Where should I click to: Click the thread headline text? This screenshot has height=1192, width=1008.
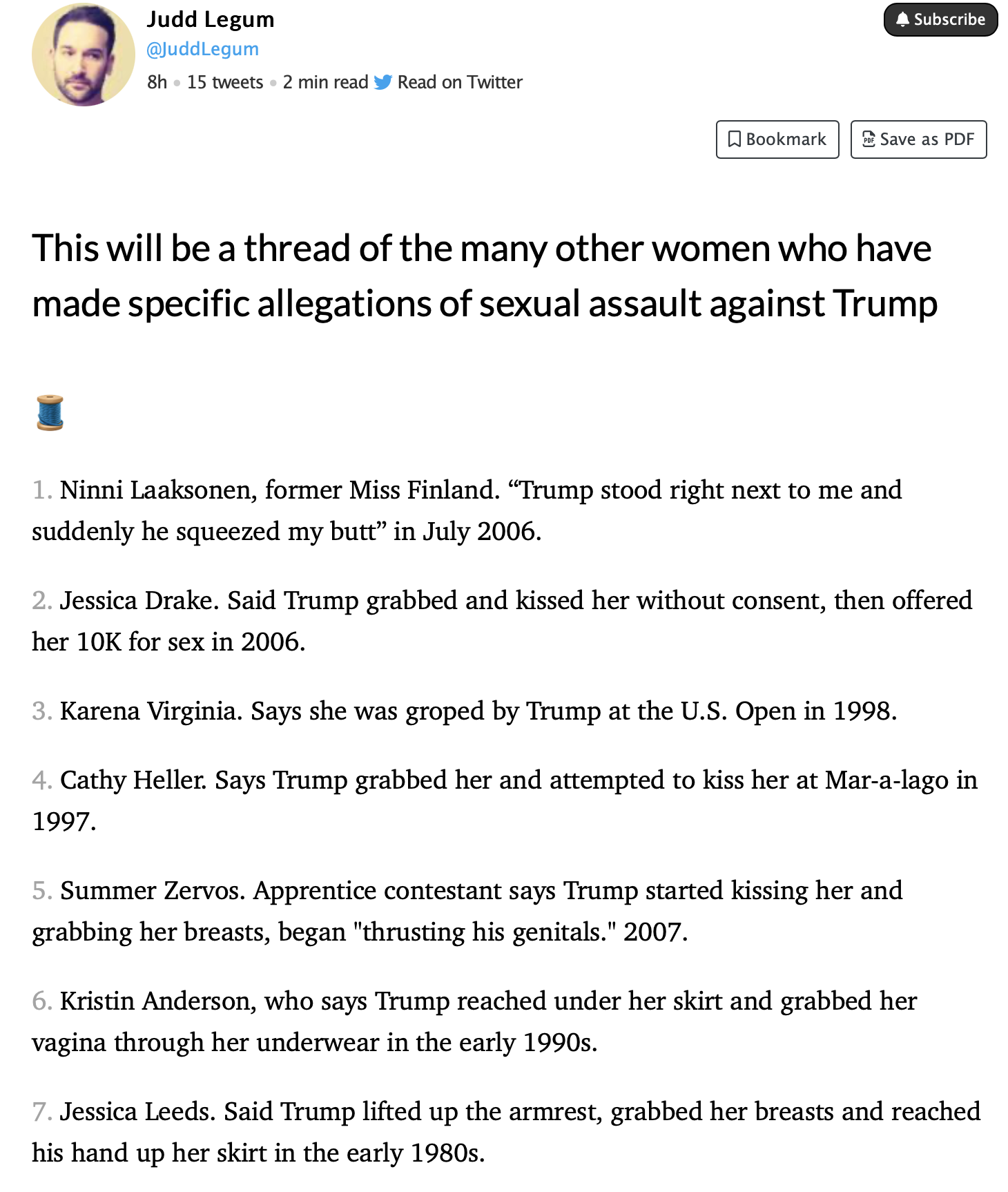(x=484, y=276)
